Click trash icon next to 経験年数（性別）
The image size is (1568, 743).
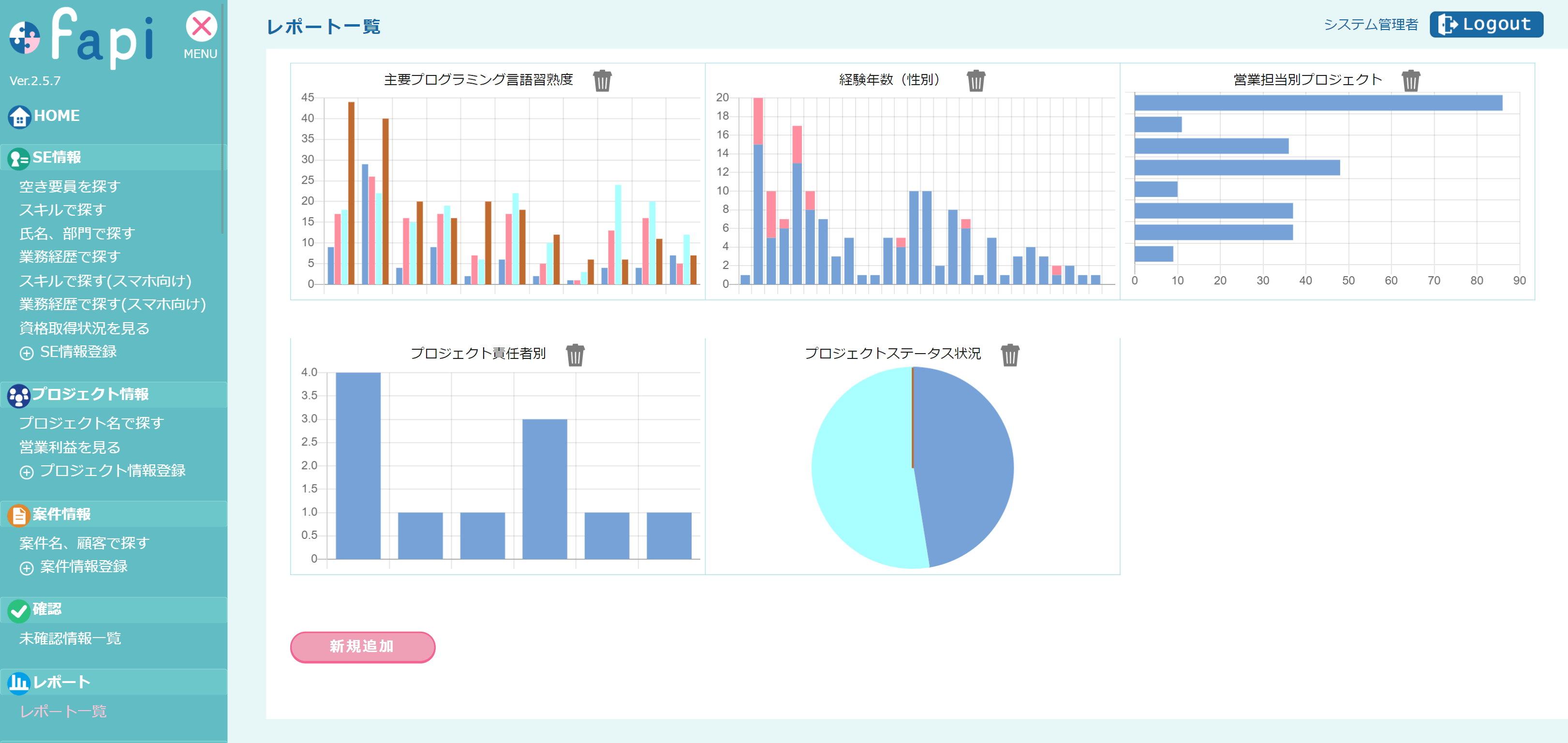[976, 80]
